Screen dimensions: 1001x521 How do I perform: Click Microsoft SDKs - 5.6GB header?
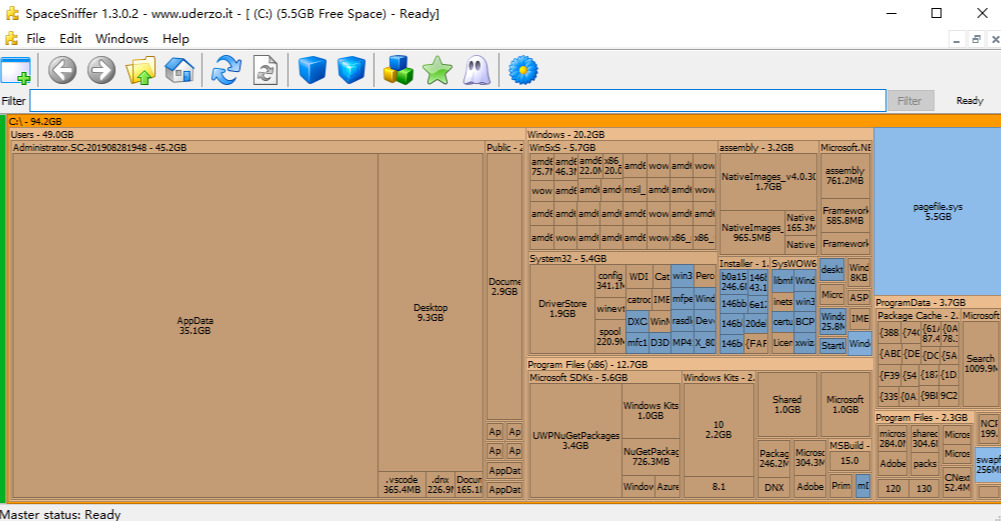[604, 377]
